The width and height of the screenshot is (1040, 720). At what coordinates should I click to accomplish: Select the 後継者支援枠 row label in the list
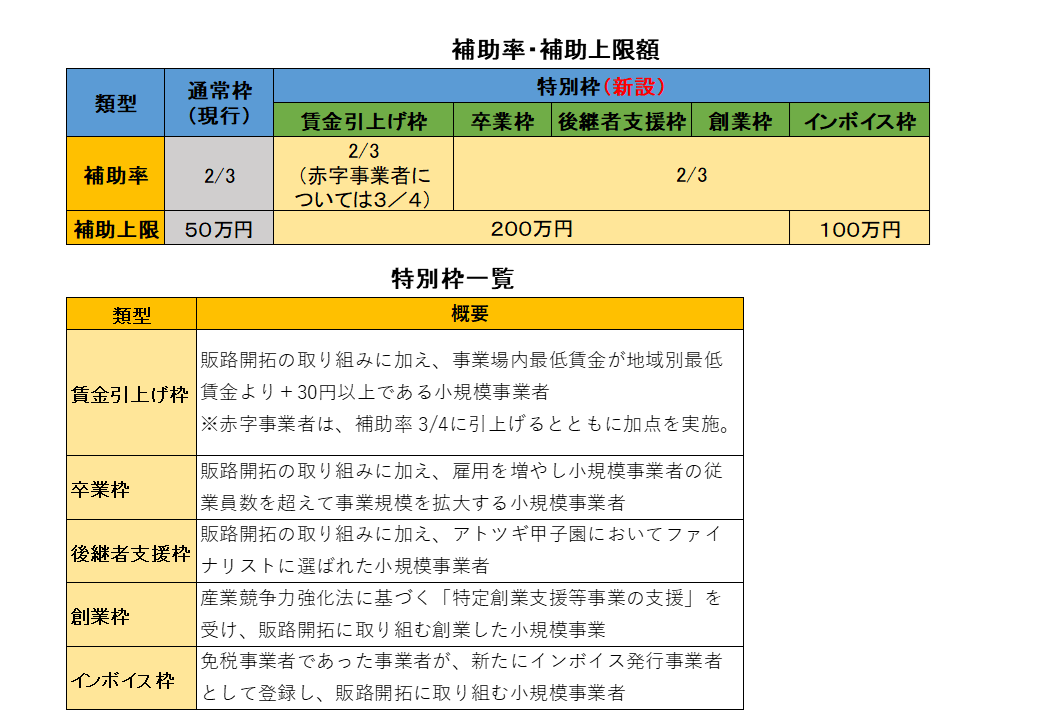point(131,553)
